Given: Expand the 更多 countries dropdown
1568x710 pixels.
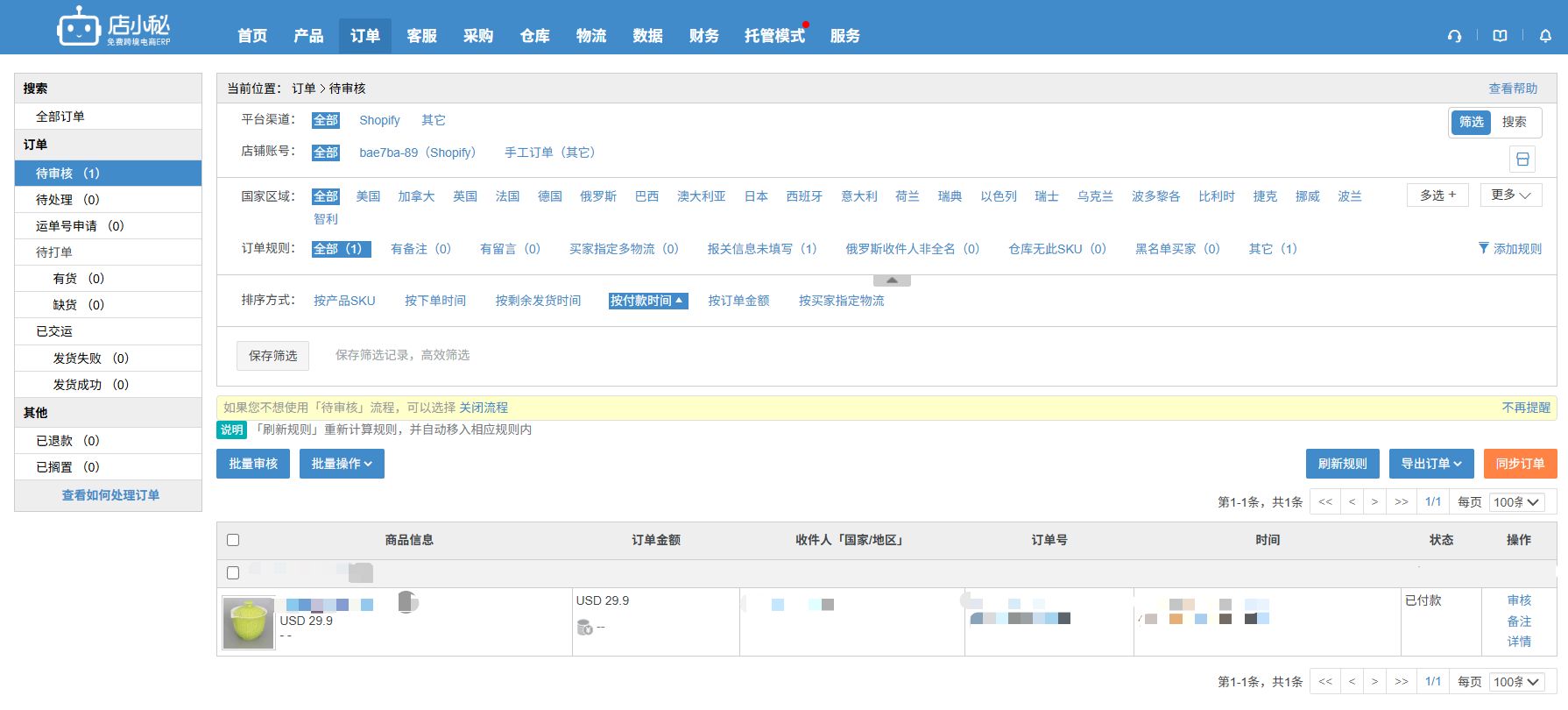Looking at the screenshot, I should 1511,195.
